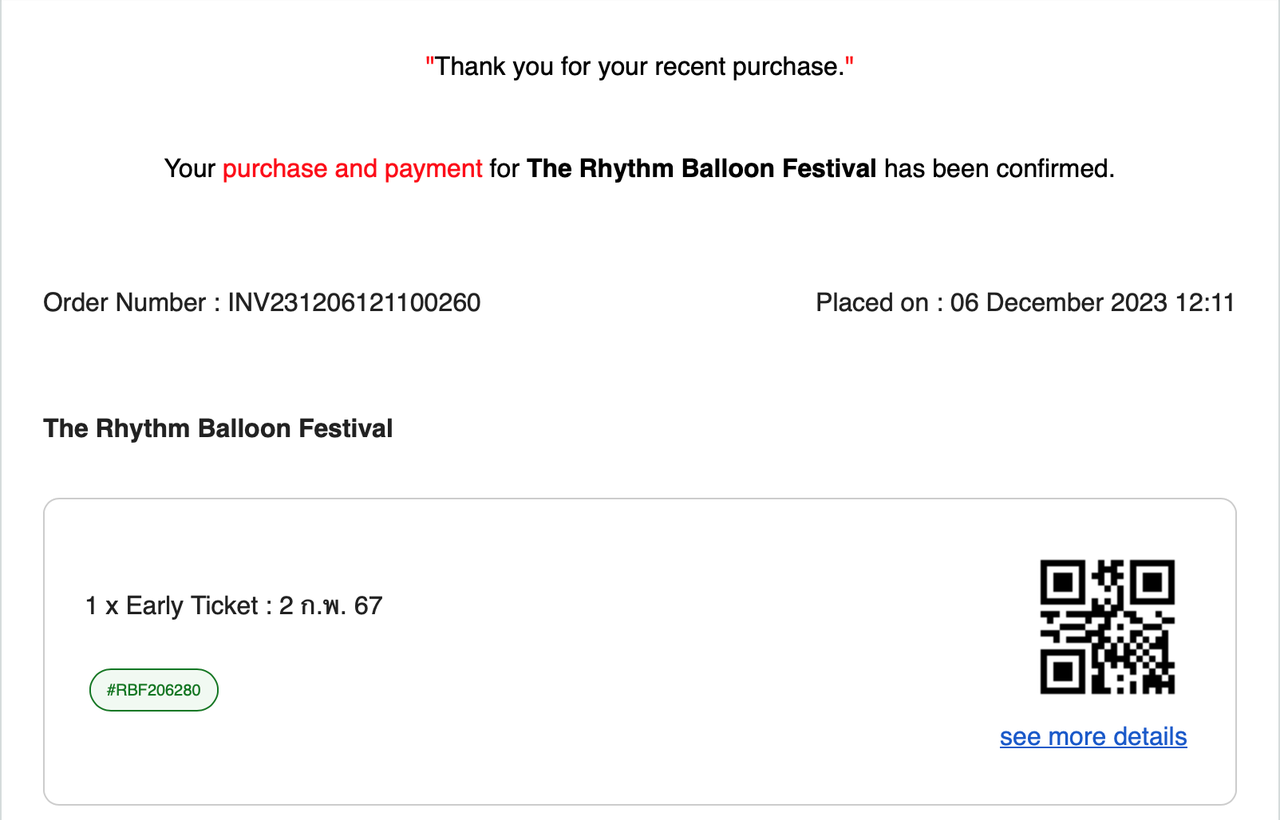Click the bottom-left finder square of QR code
This screenshot has width=1280, height=820.
tap(1063, 671)
